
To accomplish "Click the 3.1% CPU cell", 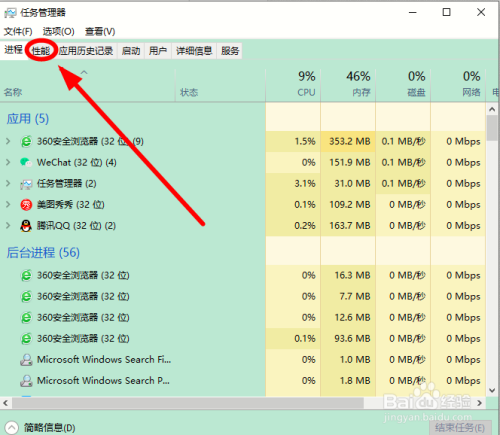I will (x=293, y=183).
